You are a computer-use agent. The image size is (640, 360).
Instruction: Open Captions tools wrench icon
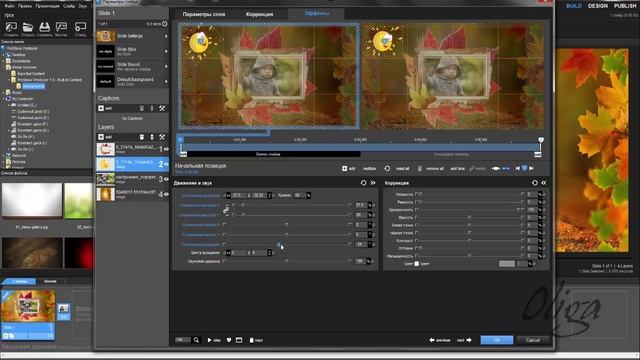[x=162, y=108]
